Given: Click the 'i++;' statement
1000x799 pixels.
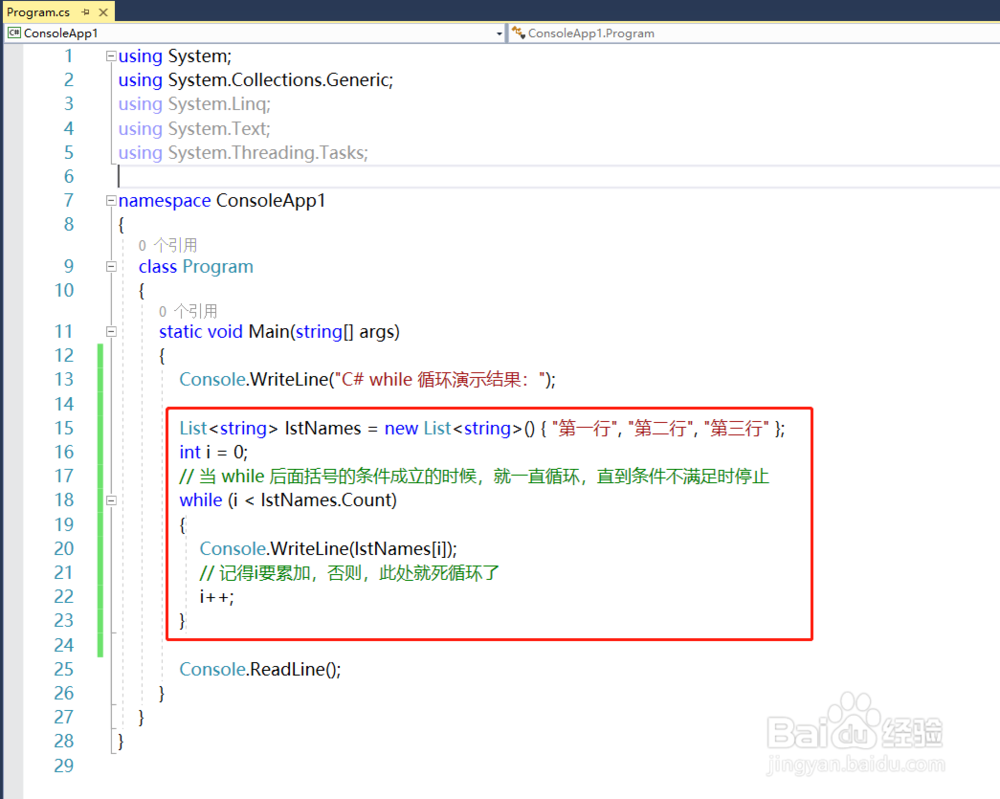Looking at the screenshot, I should point(217,597).
